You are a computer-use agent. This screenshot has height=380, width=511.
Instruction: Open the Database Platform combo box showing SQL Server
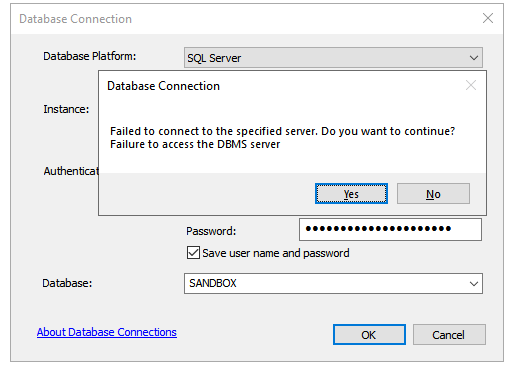coord(333,58)
